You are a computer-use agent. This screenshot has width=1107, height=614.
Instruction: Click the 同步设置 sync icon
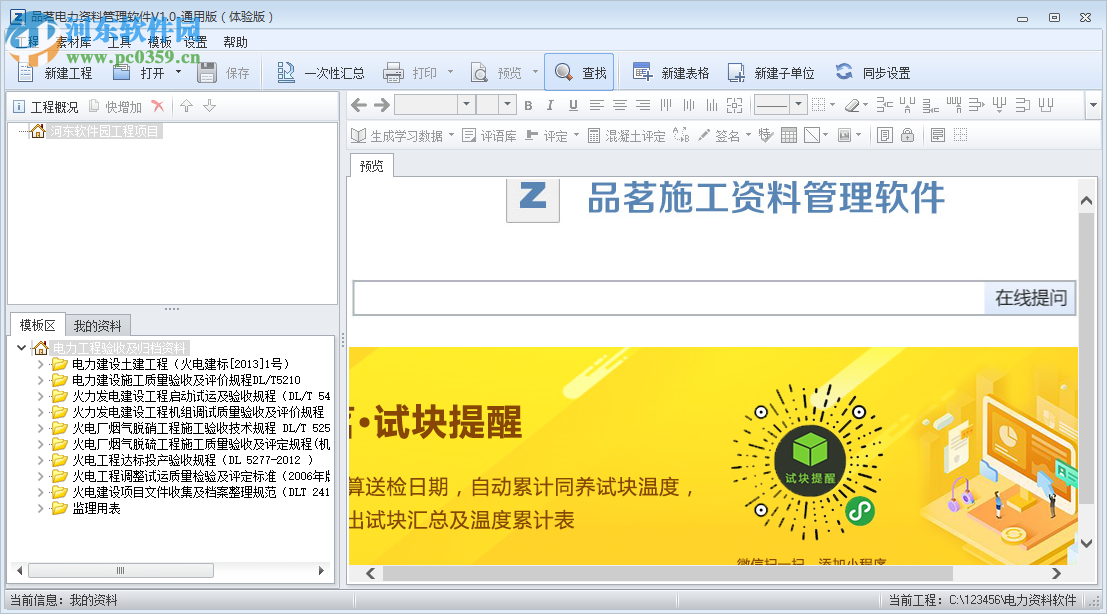844,72
